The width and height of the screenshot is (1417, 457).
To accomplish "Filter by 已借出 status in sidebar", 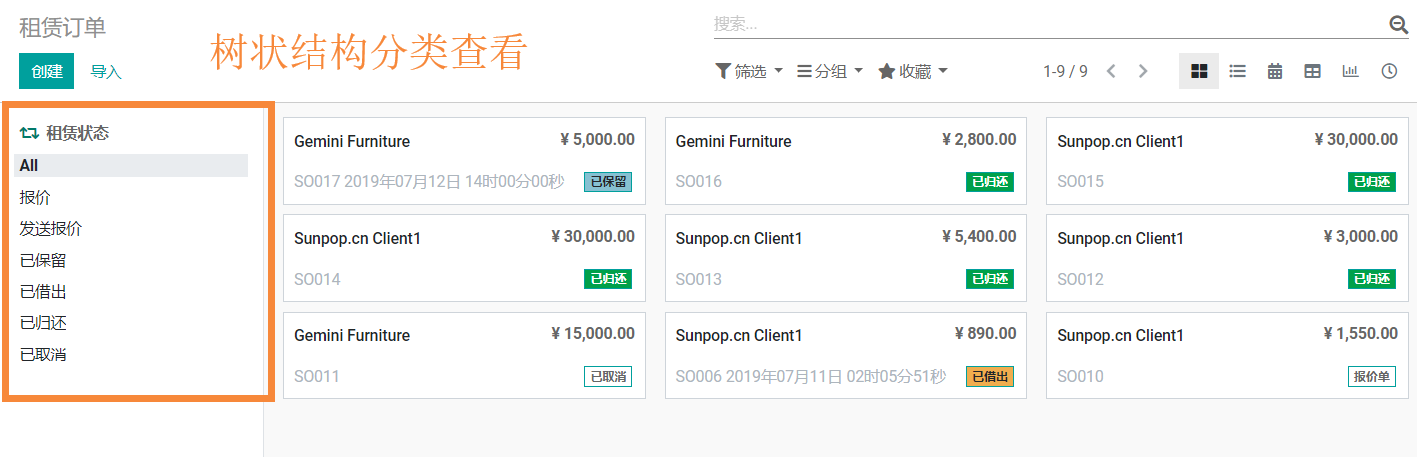I will 43,291.
